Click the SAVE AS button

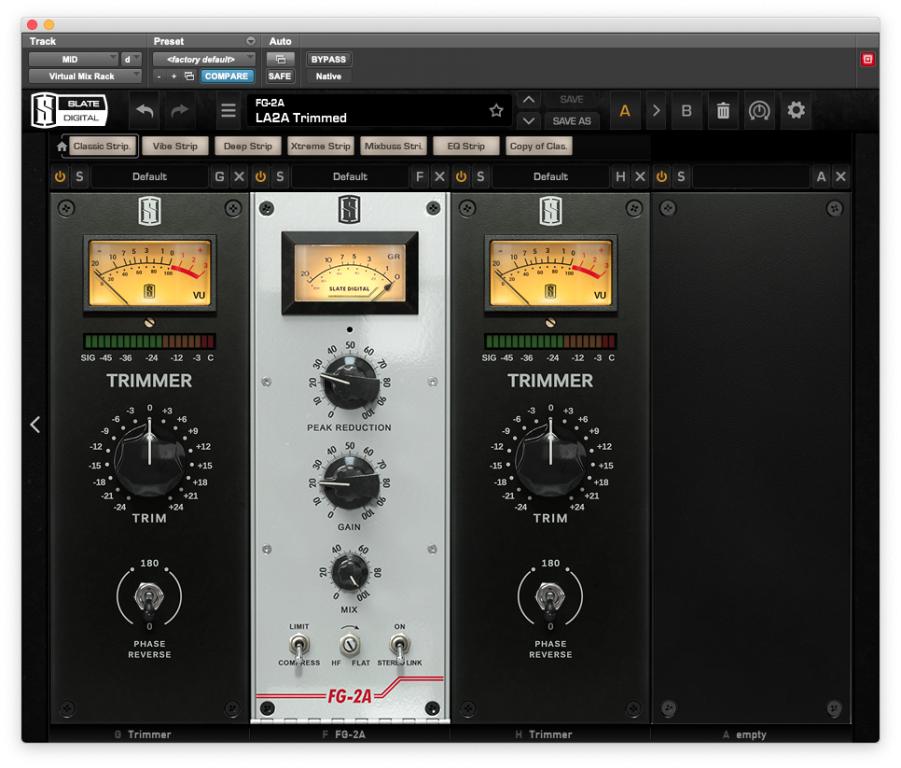[571, 121]
